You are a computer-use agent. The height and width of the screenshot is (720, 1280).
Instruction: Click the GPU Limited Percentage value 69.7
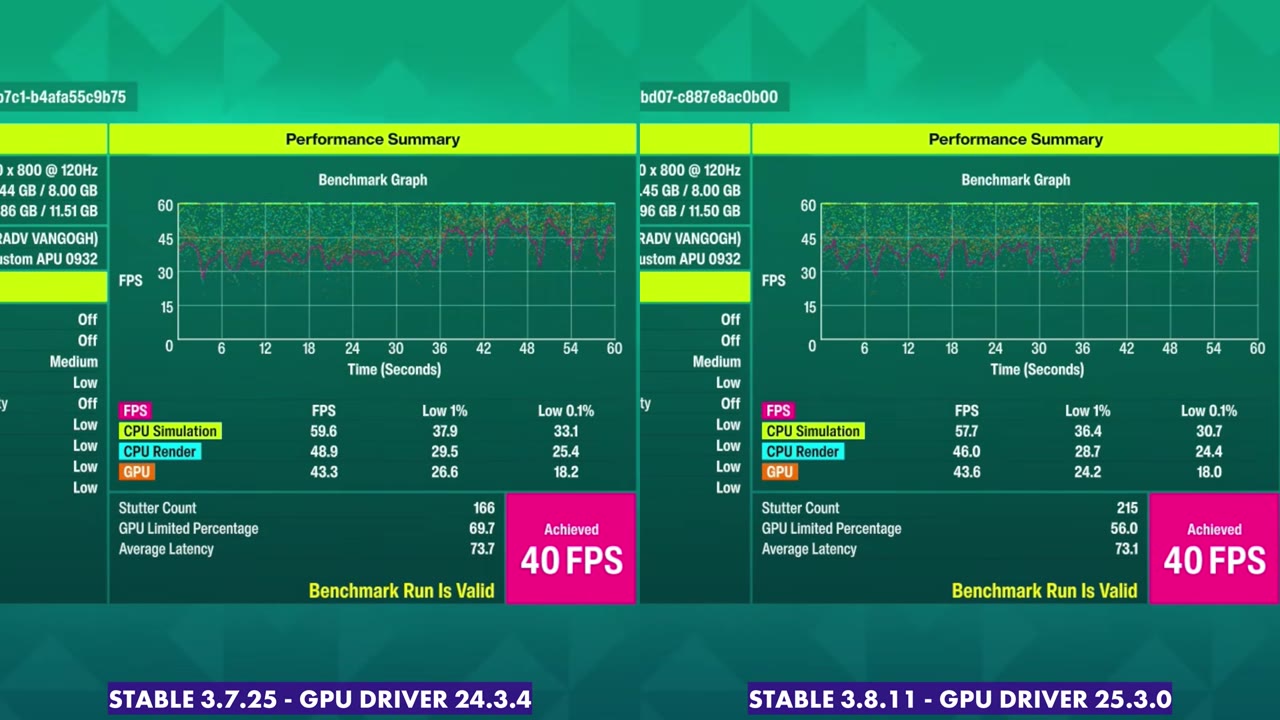[x=482, y=528]
